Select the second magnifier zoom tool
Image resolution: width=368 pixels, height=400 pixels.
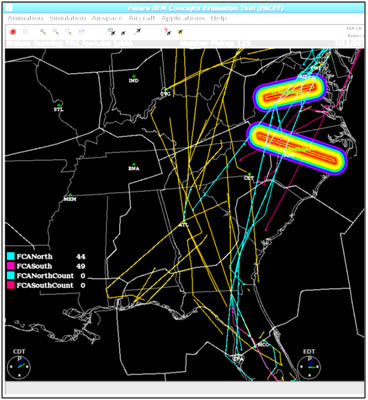click(55, 32)
